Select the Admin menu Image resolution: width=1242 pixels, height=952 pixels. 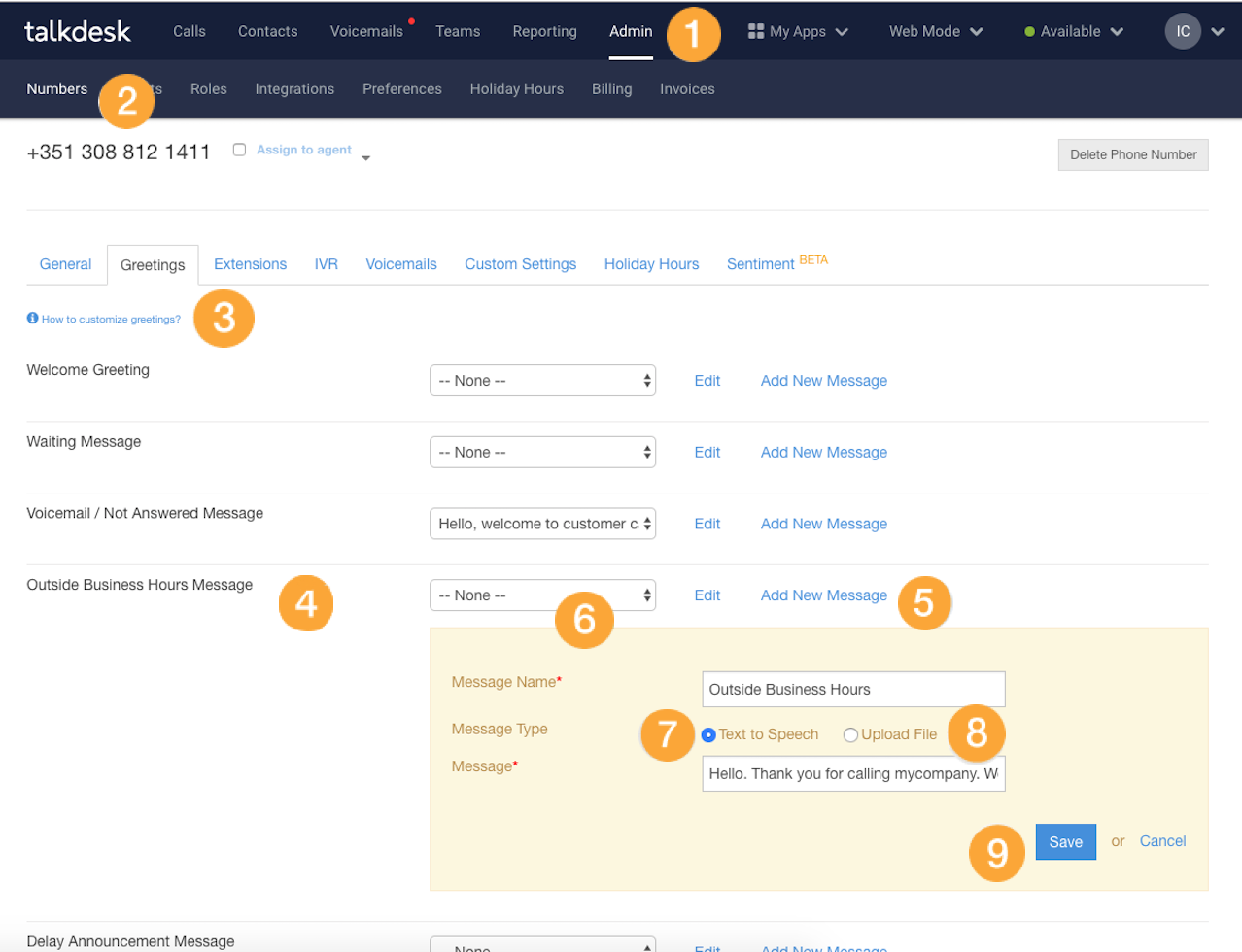[631, 31]
